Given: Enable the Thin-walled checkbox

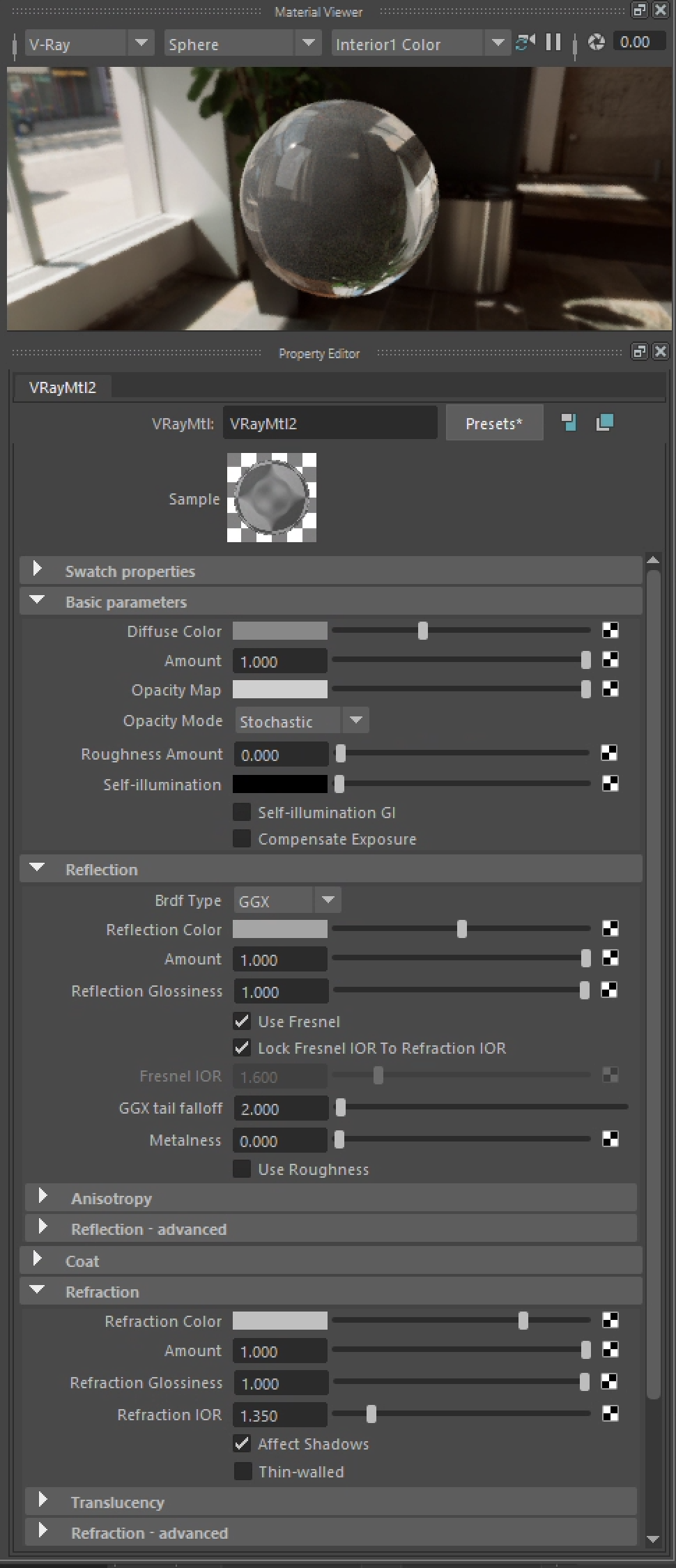Looking at the screenshot, I should [242, 1471].
